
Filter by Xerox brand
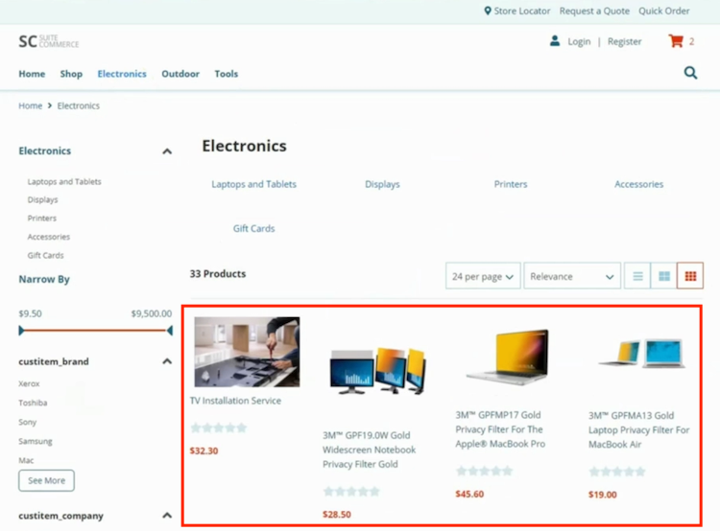29,384
